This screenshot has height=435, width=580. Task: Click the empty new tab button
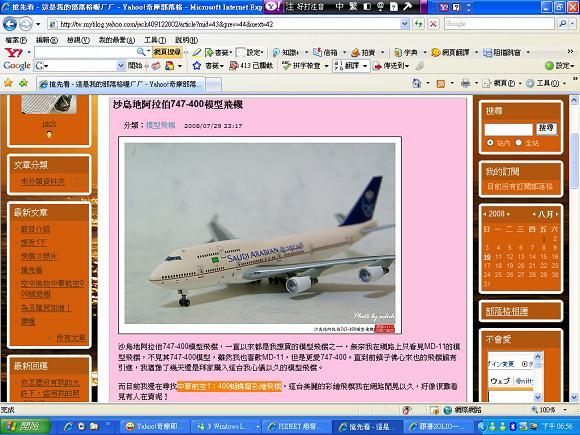click(213, 84)
